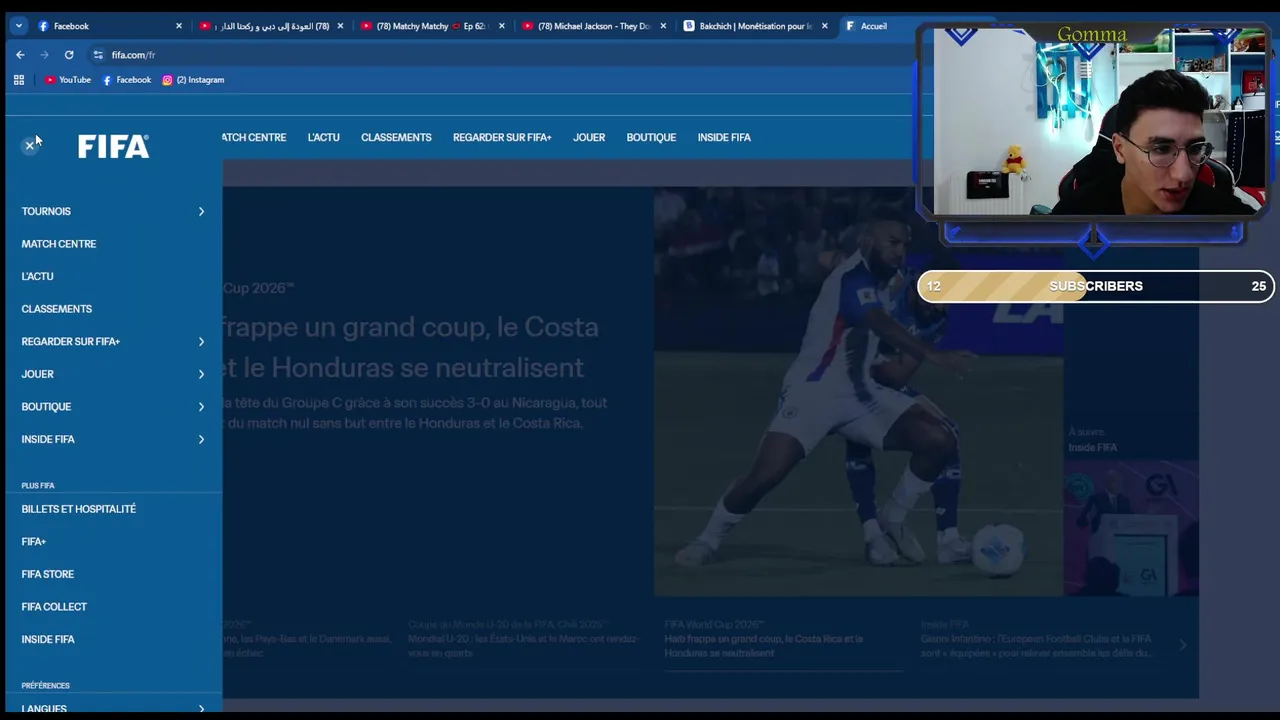Expand the Tournois submenu chevron
1280x720 pixels.
pyautogui.click(x=201, y=211)
